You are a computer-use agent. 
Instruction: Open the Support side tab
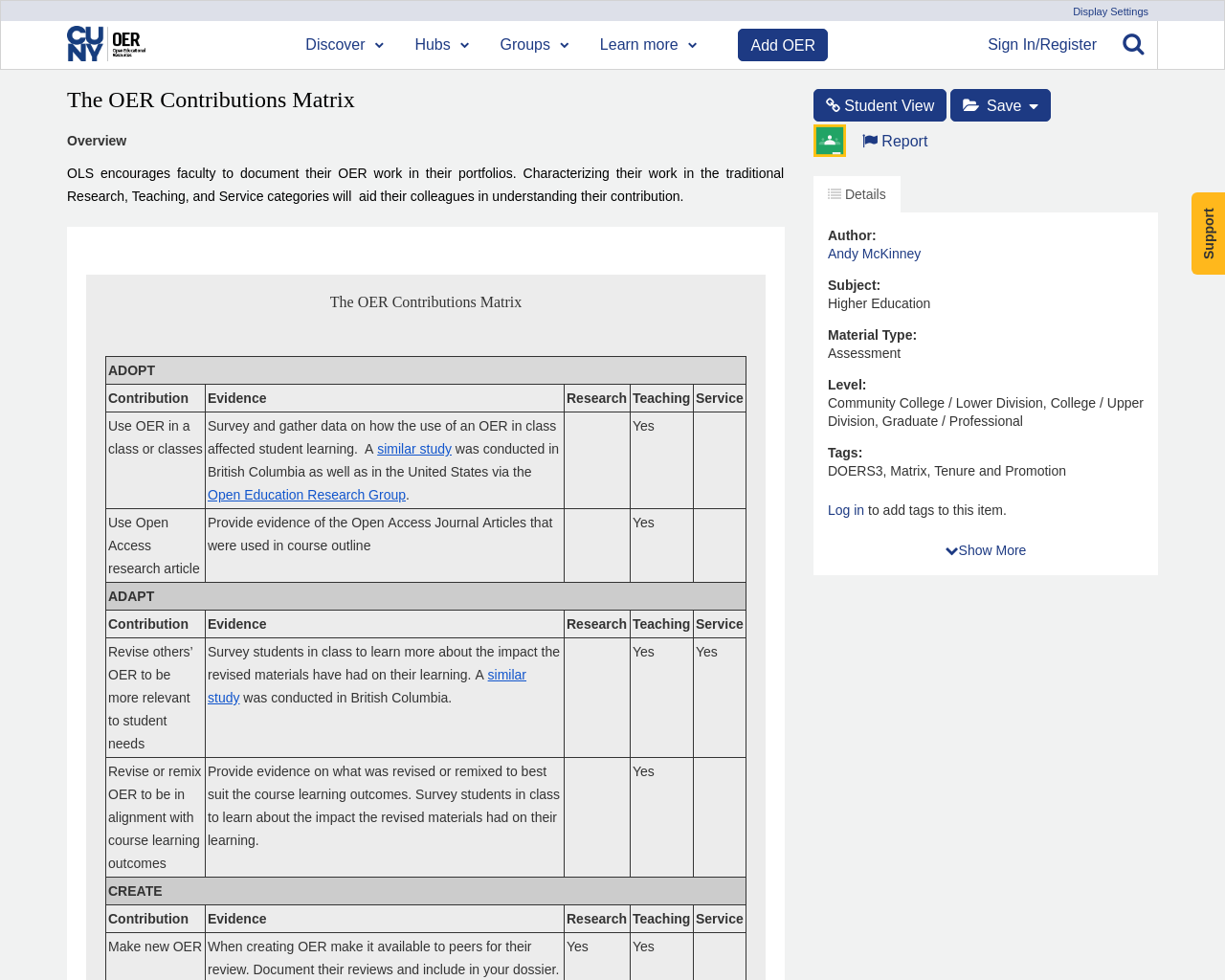tap(1208, 233)
